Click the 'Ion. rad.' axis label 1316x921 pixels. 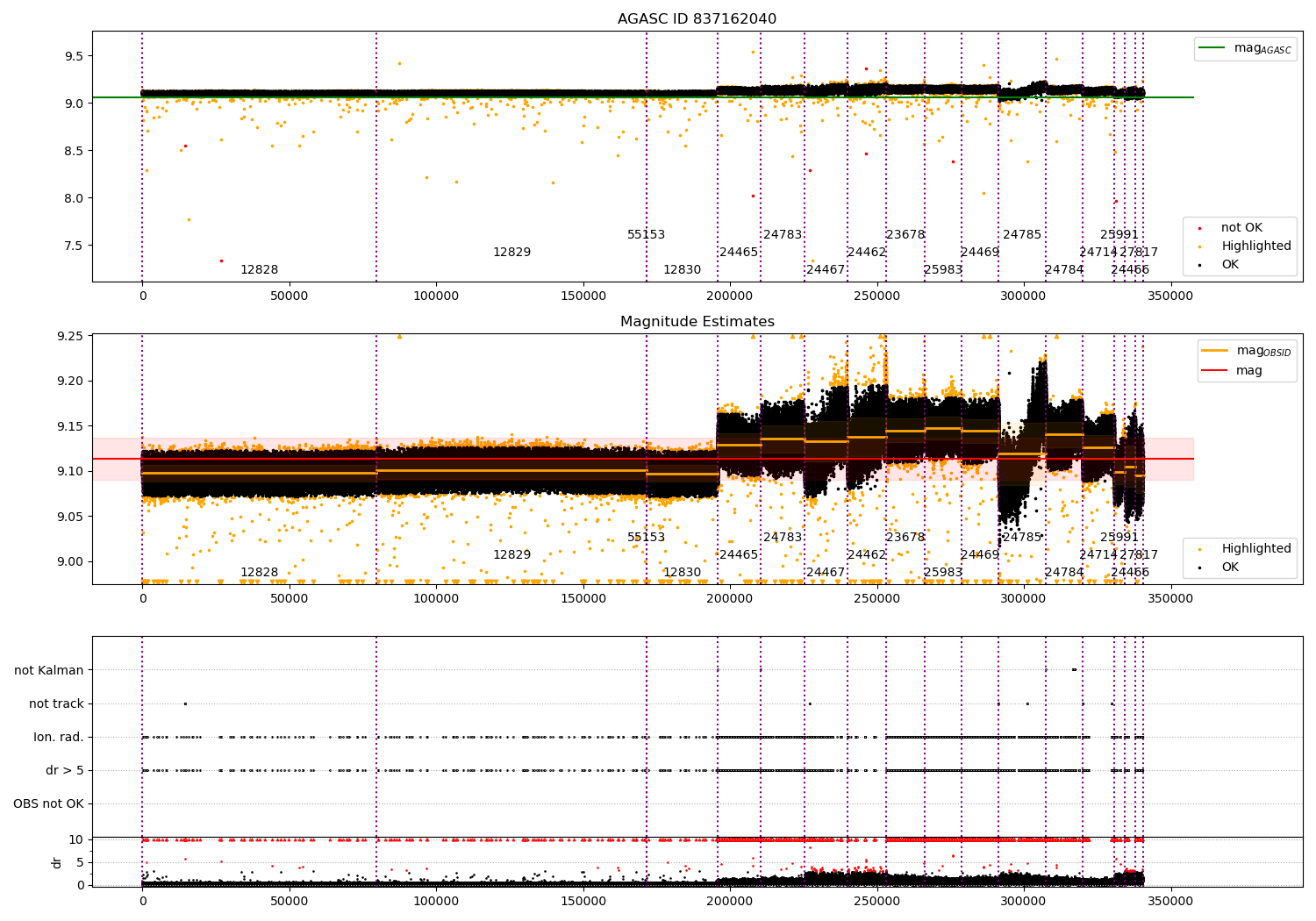tap(59, 738)
